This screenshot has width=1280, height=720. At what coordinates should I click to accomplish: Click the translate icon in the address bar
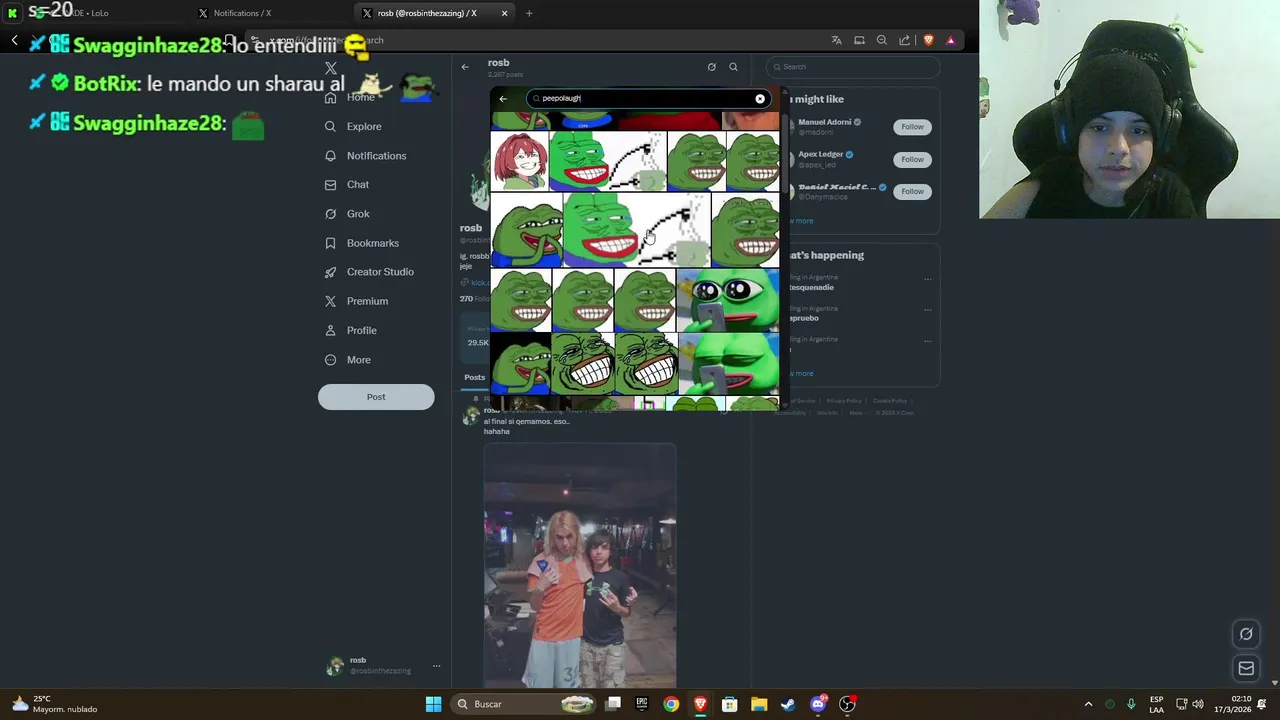point(836,40)
